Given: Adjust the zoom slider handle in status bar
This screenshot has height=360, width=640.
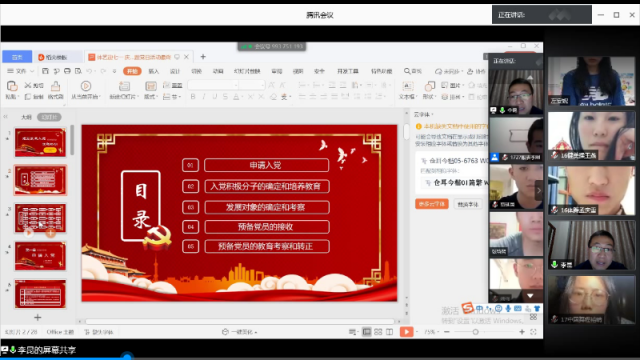Looking at the screenshot, I should pyautogui.click(x=476, y=332).
